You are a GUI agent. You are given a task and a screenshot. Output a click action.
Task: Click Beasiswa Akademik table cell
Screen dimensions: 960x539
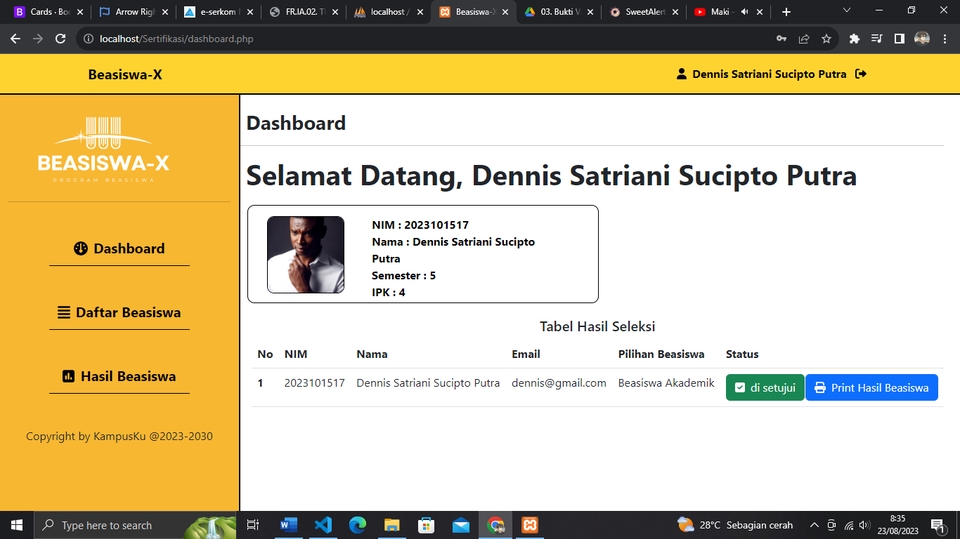666,383
